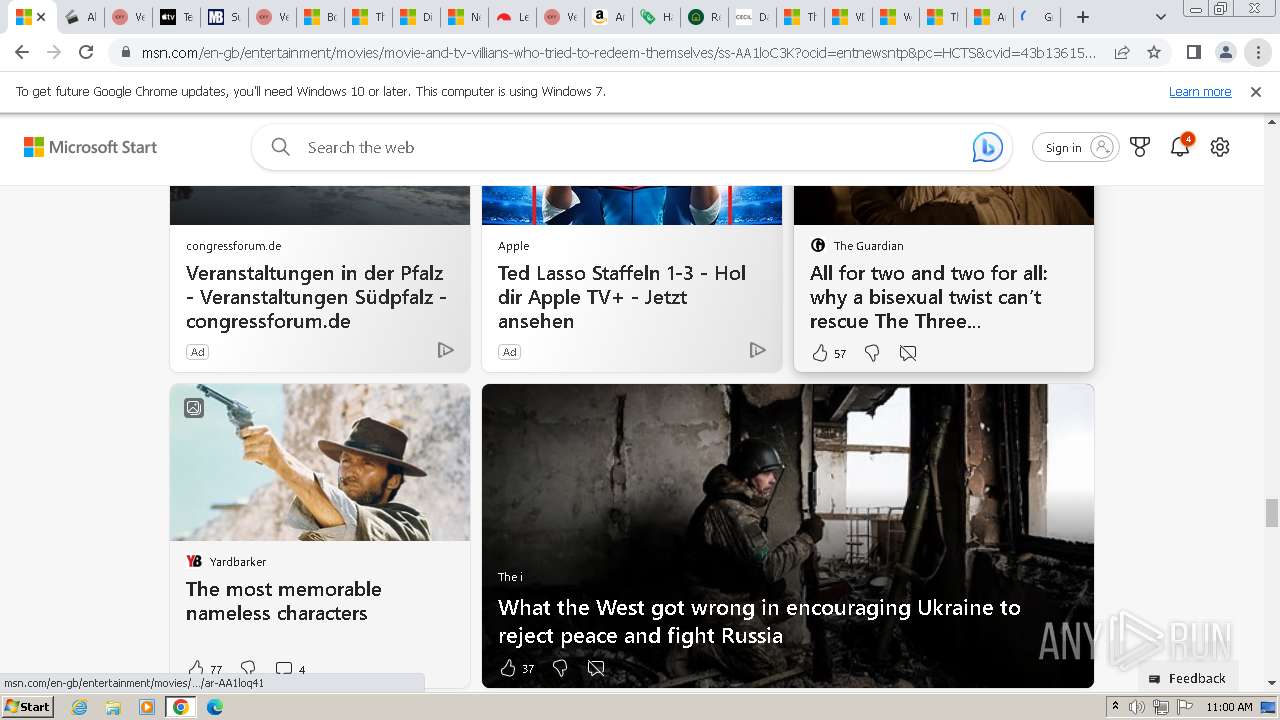Open 'What the West got wrong' Ukraine article

point(759,621)
